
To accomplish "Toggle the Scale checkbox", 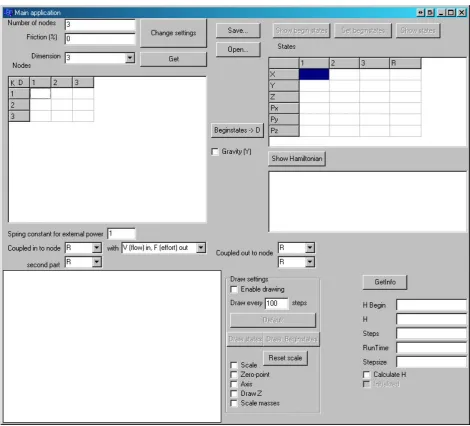I will [234, 365].
